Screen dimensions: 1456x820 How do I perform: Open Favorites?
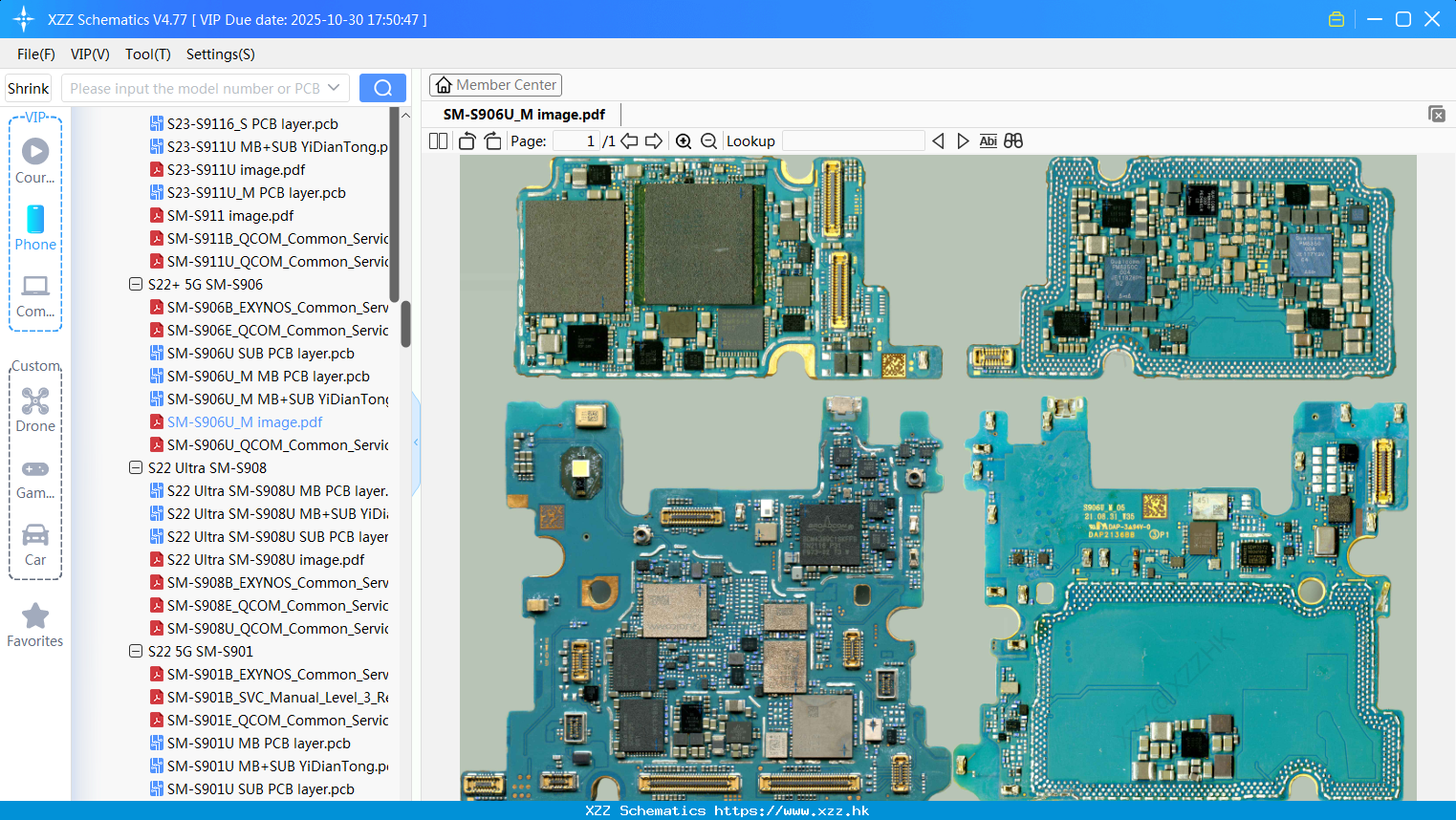[x=35, y=625]
